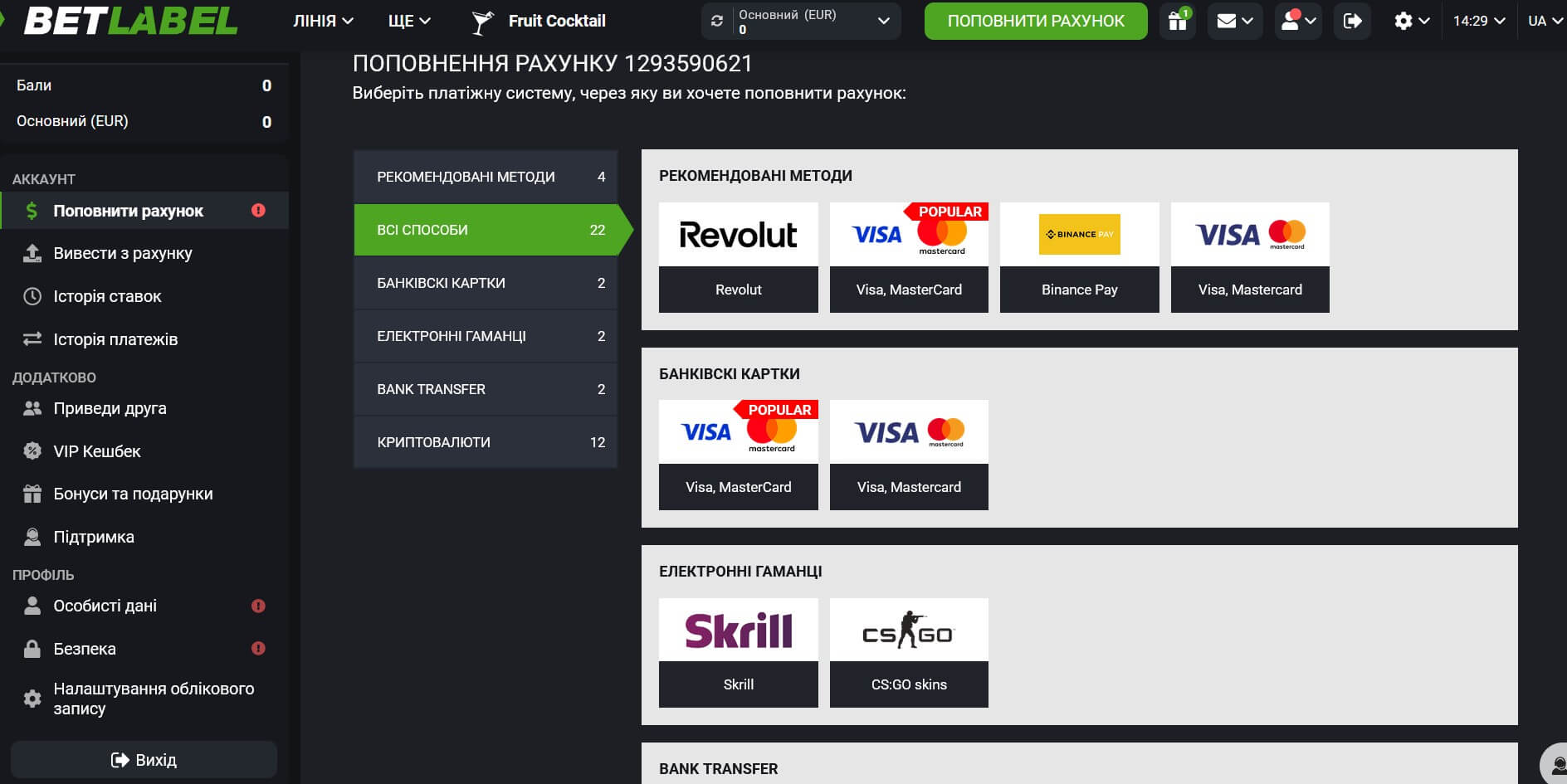1567x784 pixels.
Task: Open Підтримка in sidebar
Action: point(144,537)
